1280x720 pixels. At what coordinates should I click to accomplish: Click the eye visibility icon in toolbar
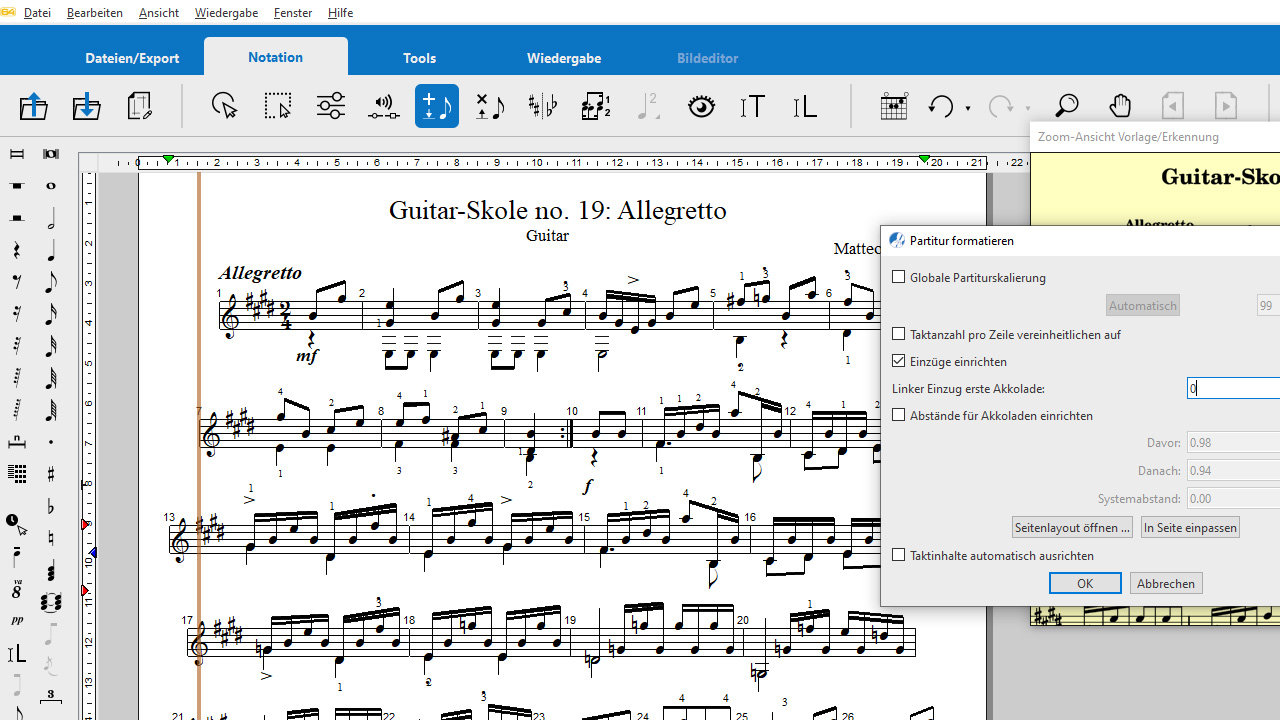click(x=701, y=106)
